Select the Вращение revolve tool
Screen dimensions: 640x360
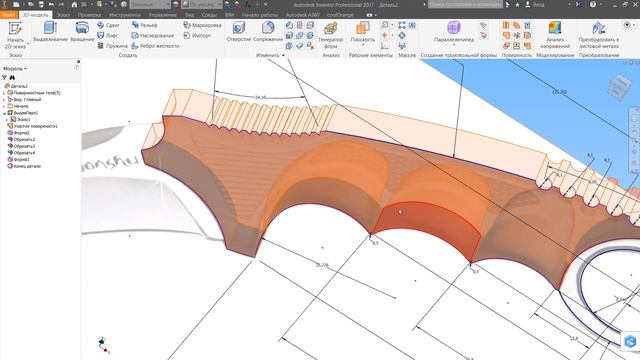pyautogui.click(x=82, y=32)
